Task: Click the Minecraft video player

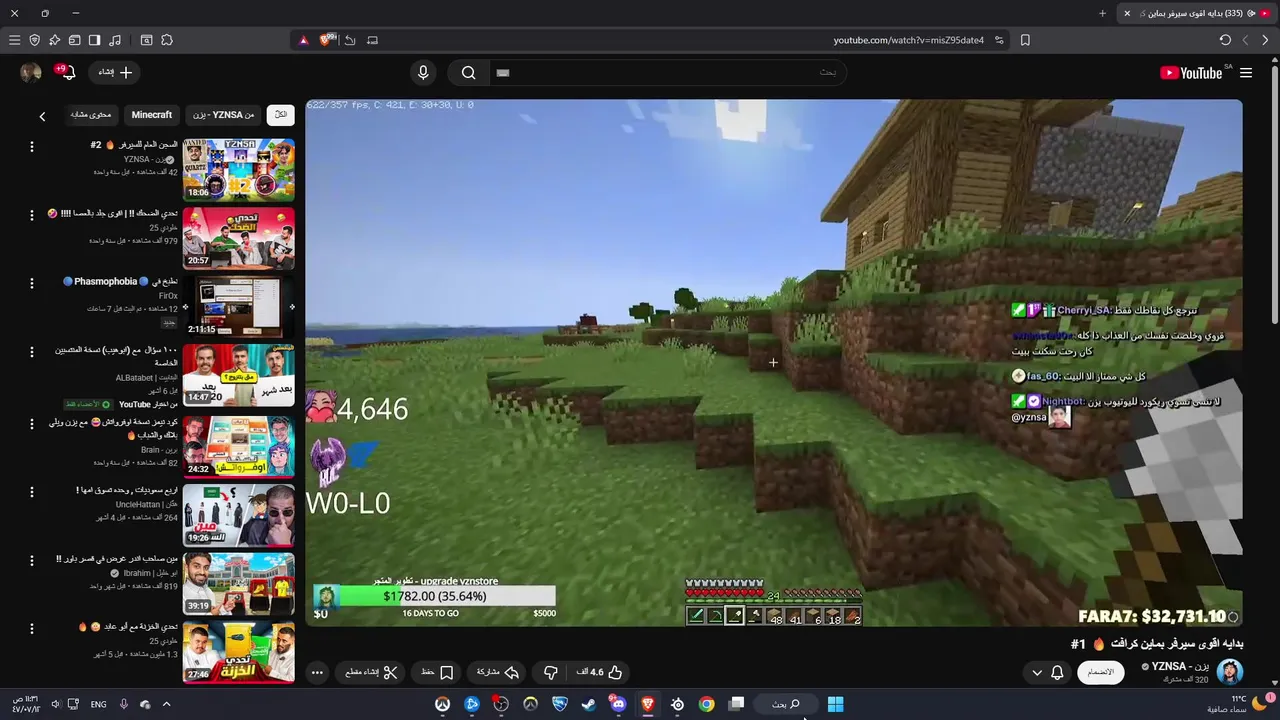Action: click(x=773, y=362)
